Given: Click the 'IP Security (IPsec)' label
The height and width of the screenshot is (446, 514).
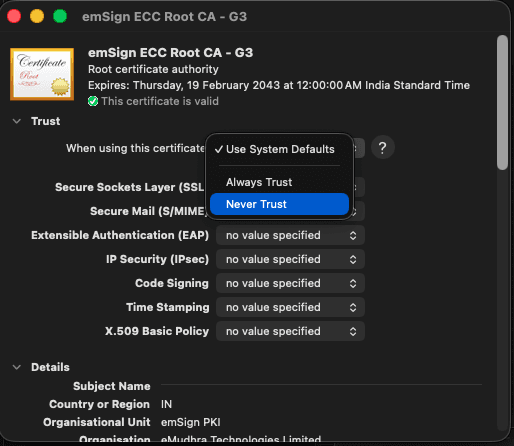Looking at the screenshot, I should click(x=157, y=259).
